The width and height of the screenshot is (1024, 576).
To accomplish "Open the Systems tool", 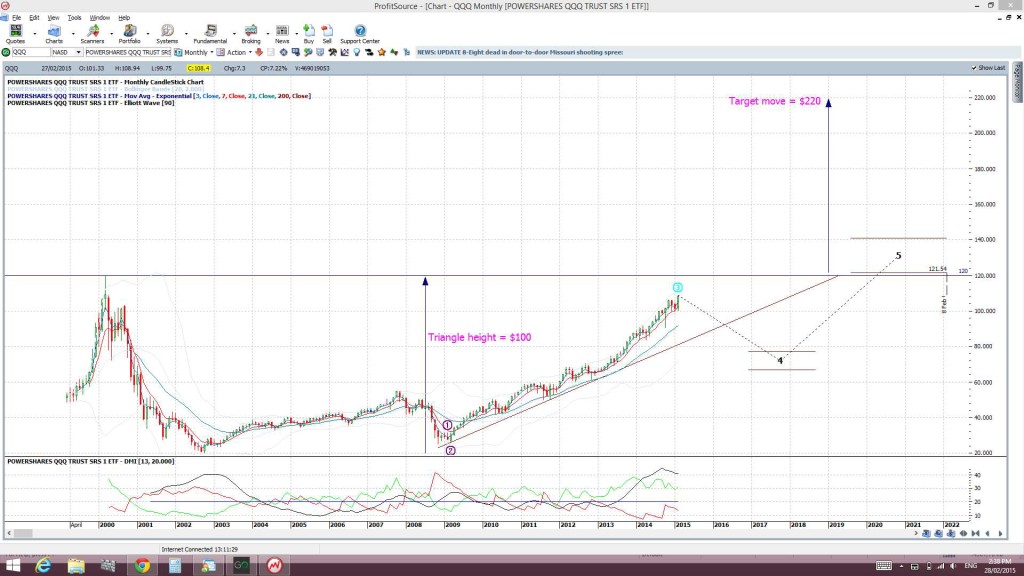I will tap(167, 33).
